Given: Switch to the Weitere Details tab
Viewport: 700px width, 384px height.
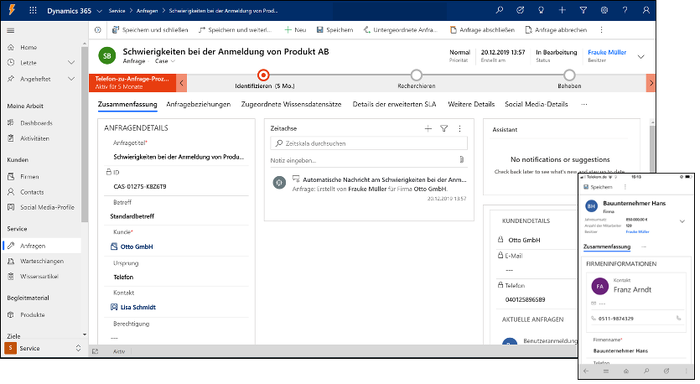Looking at the screenshot, I should (x=471, y=104).
